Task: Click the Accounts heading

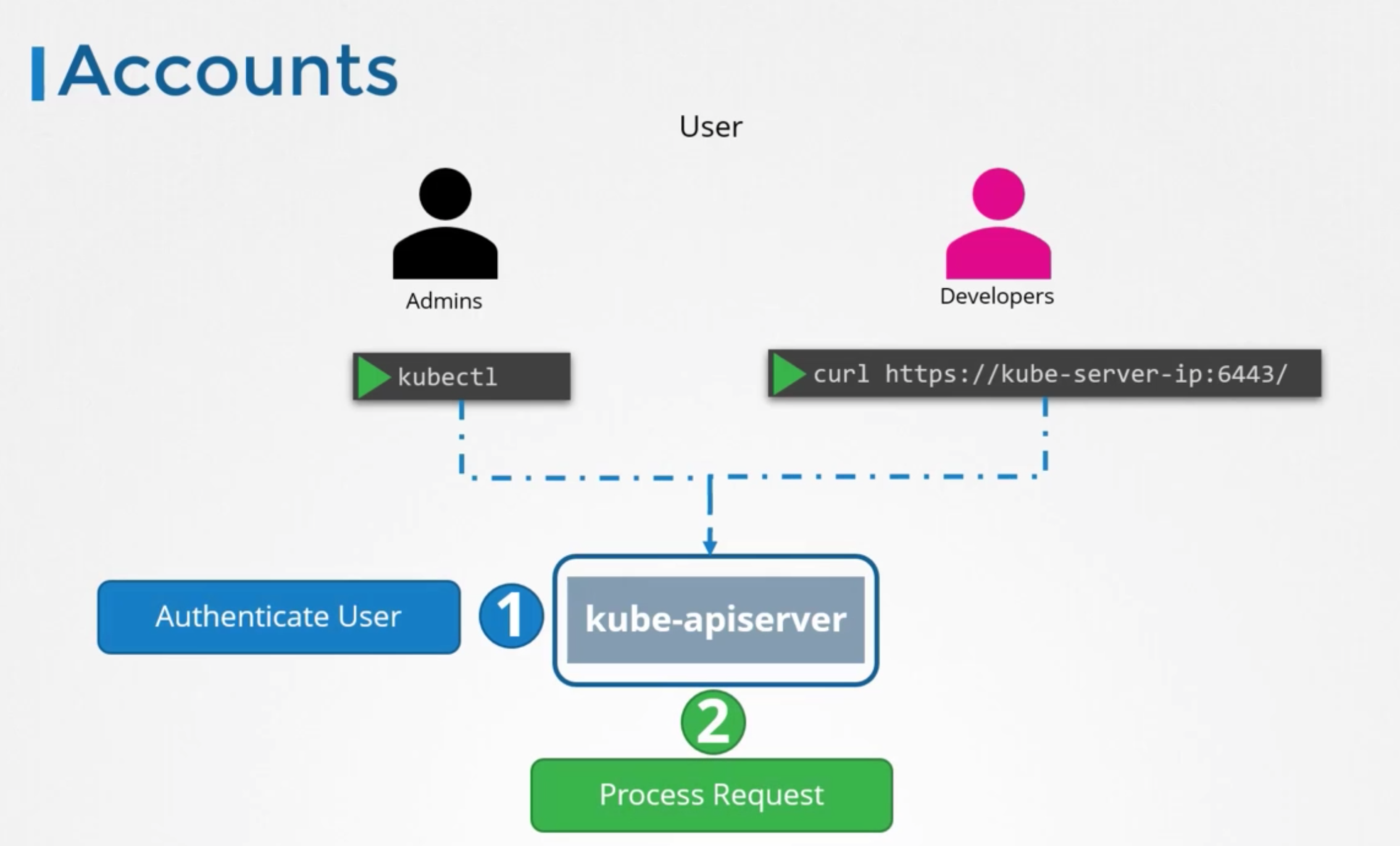Action: (x=228, y=71)
